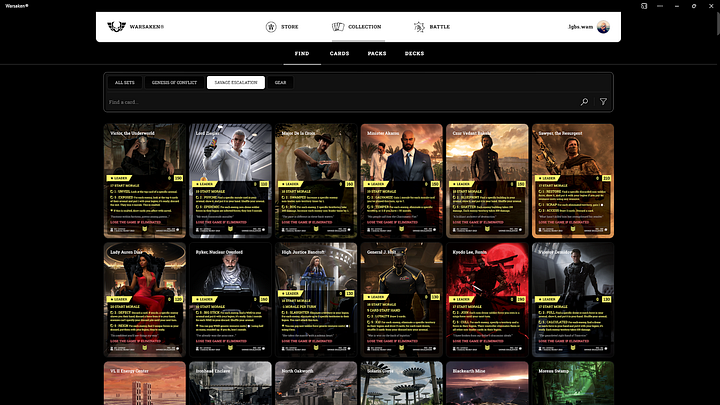Screen dimensions: 720x405
Task: Click the search magnifier icon
Action: 584,102
